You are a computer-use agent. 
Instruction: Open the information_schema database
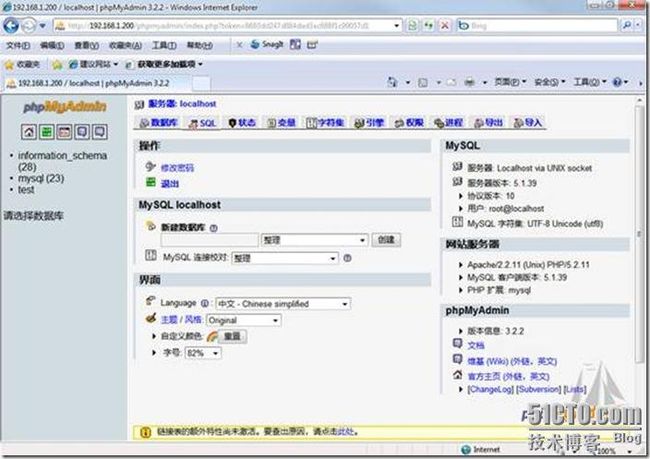(62, 161)
